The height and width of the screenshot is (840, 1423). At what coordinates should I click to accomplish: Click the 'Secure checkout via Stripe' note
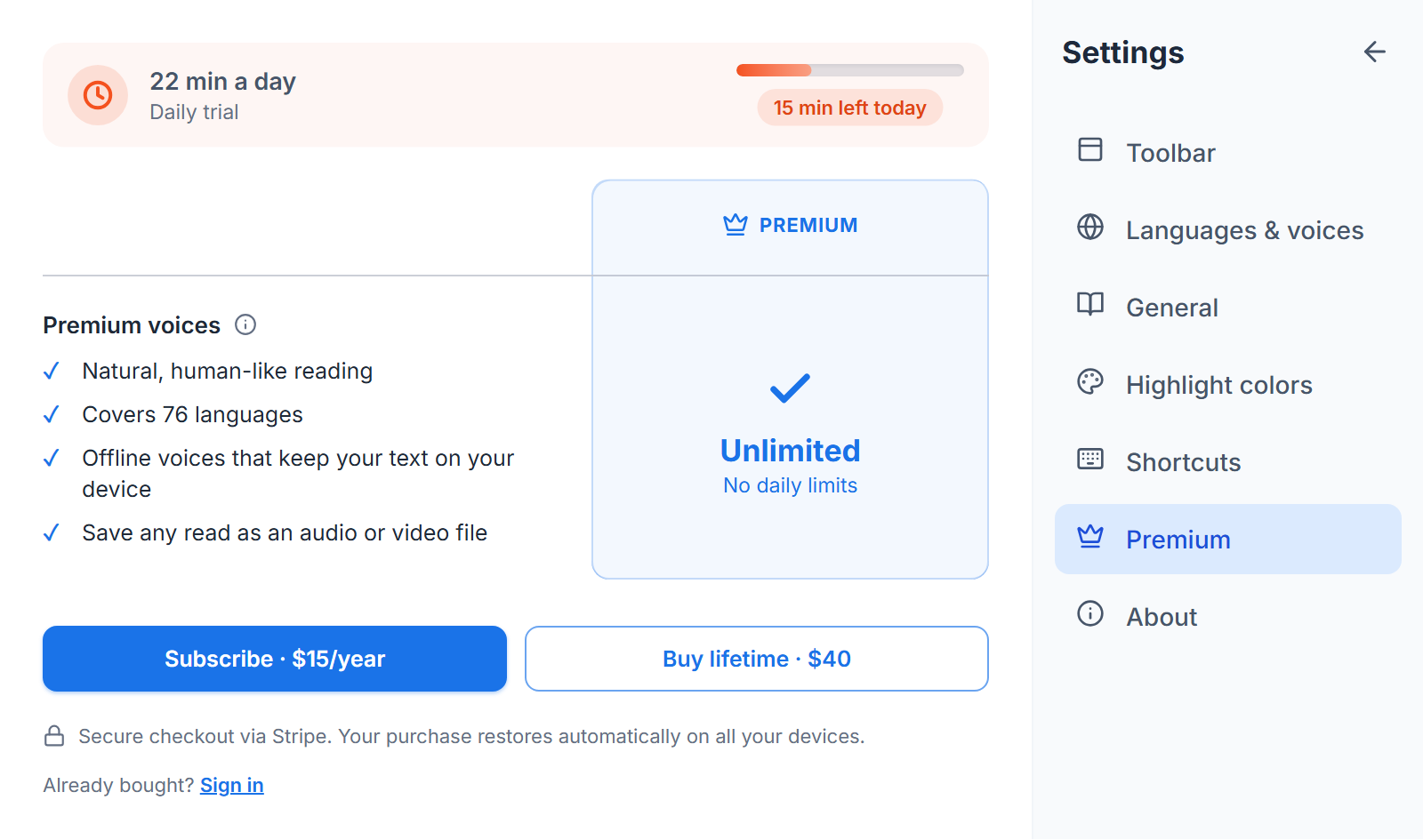pyautogui.click(x=471, y=736)
